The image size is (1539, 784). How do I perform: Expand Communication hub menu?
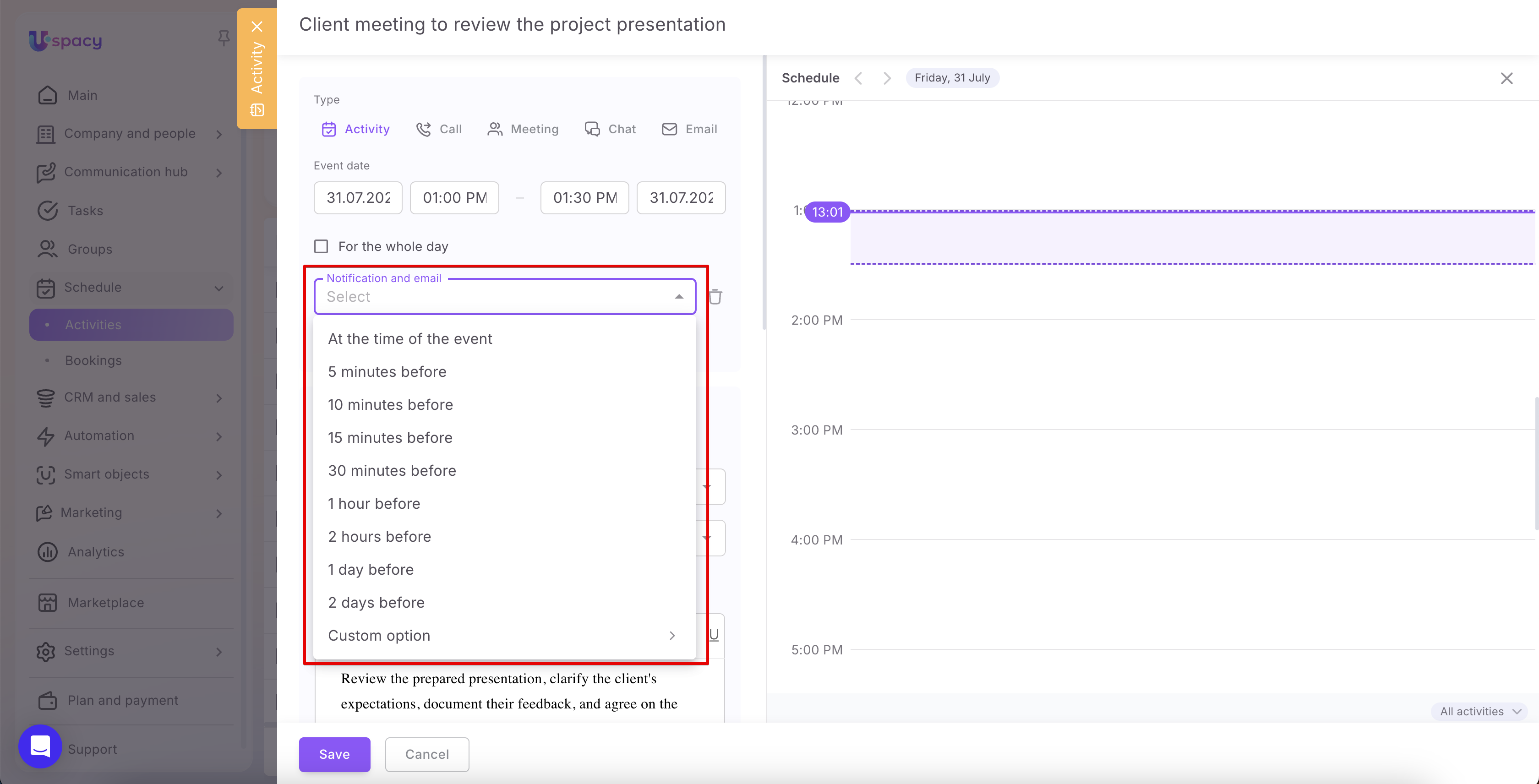point(219,173)
